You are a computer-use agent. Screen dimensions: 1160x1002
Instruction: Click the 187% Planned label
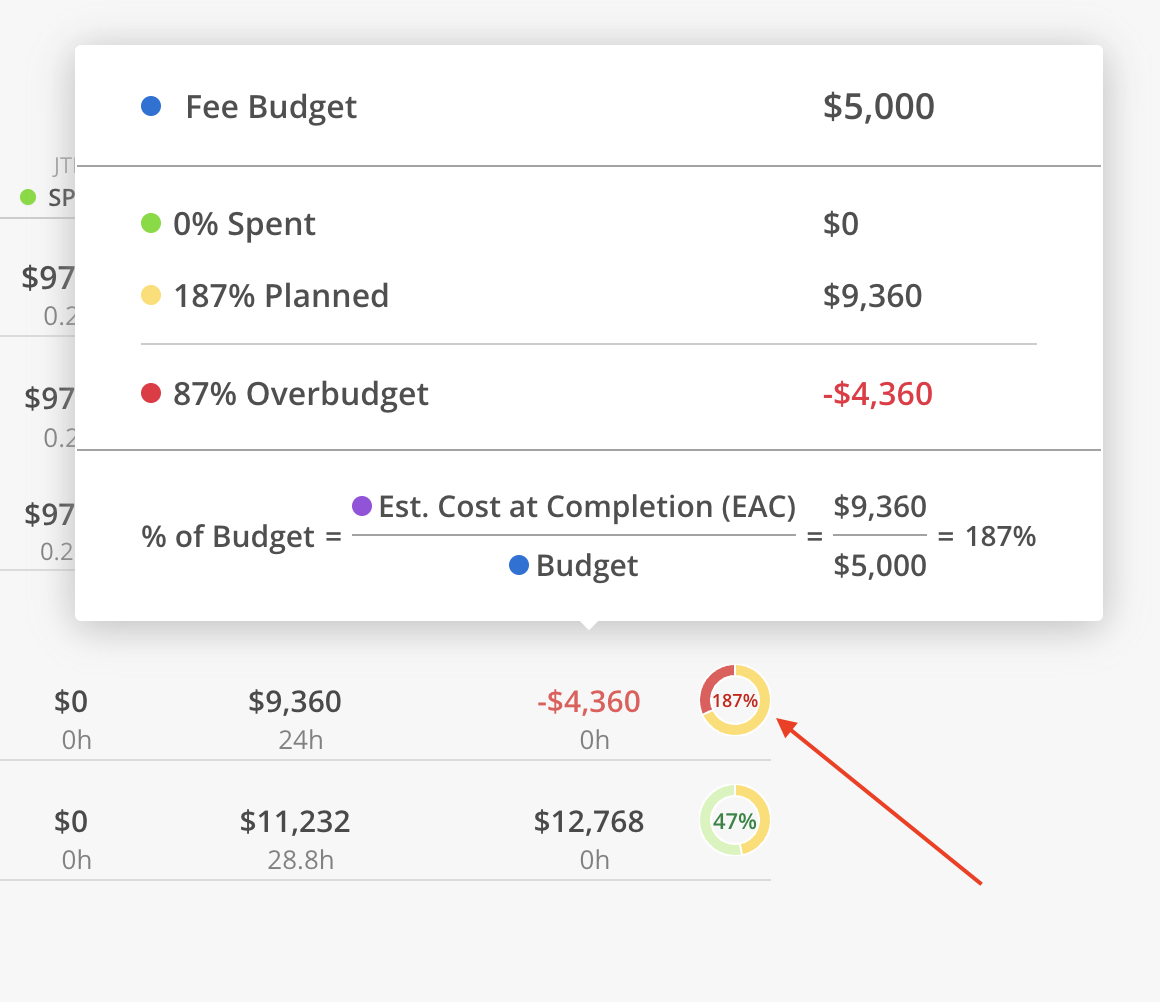point(281,295)
